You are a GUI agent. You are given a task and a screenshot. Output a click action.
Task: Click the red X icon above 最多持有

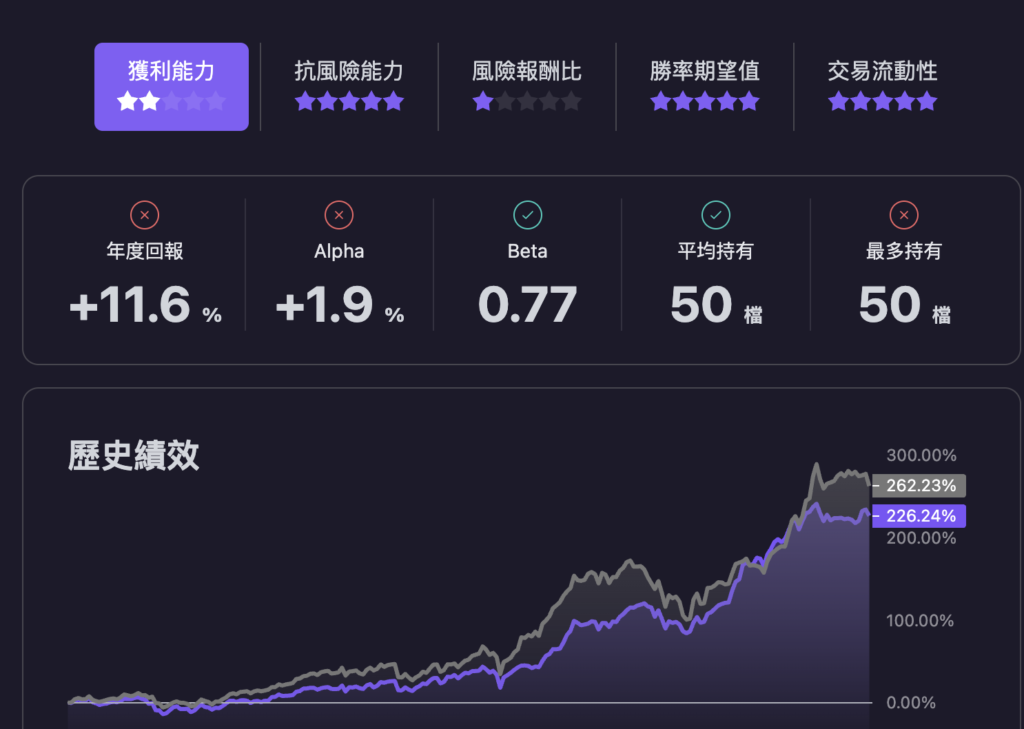click(x=903, y=214)
